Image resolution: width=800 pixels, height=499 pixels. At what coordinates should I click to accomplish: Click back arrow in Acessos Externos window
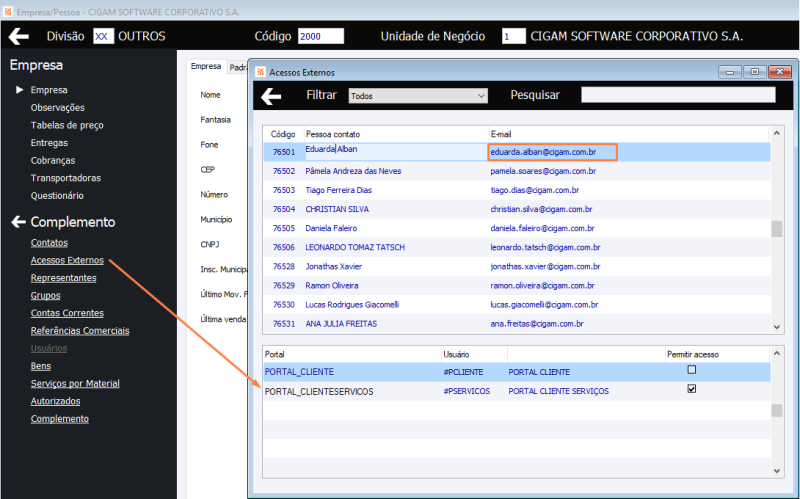(271, 95)
